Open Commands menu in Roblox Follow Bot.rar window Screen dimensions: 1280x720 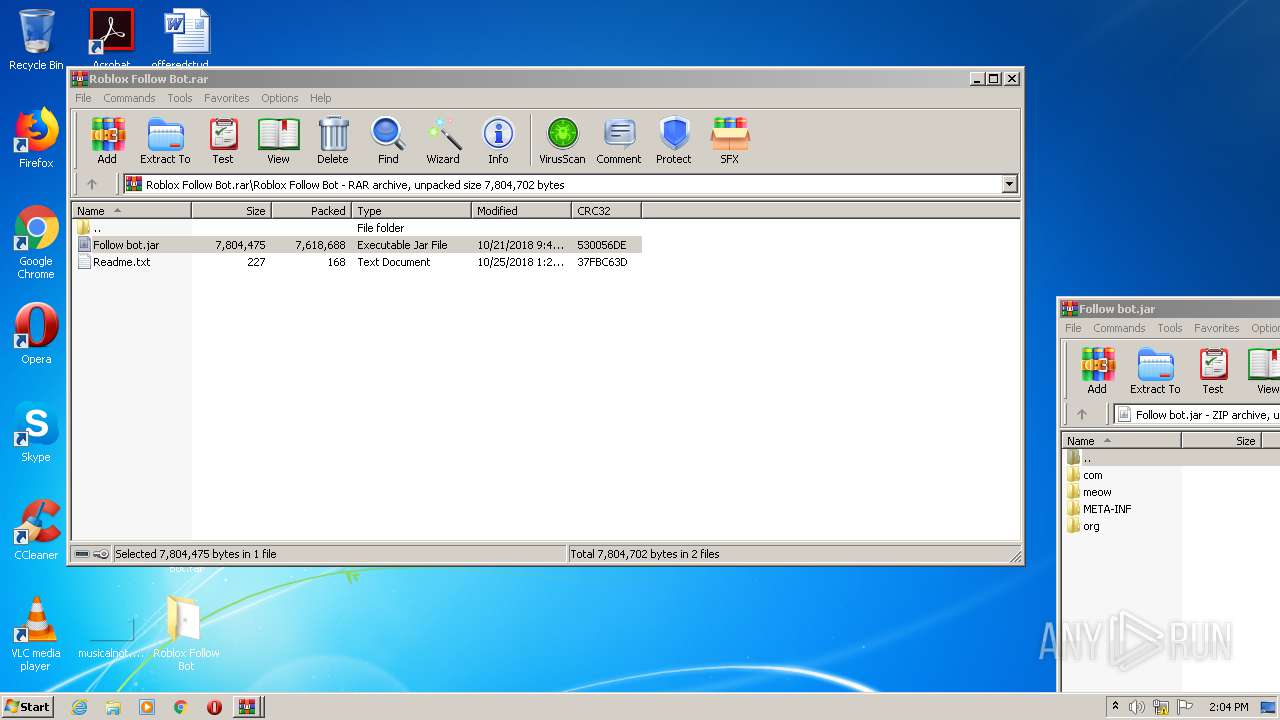click(129, 98)
